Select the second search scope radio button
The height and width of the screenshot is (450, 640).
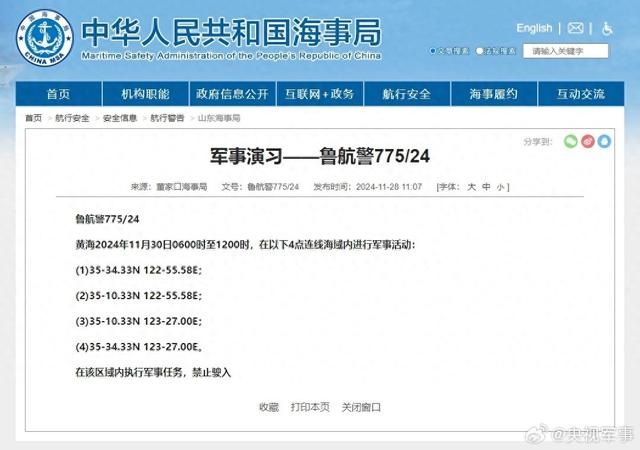[x=480, y=51]
